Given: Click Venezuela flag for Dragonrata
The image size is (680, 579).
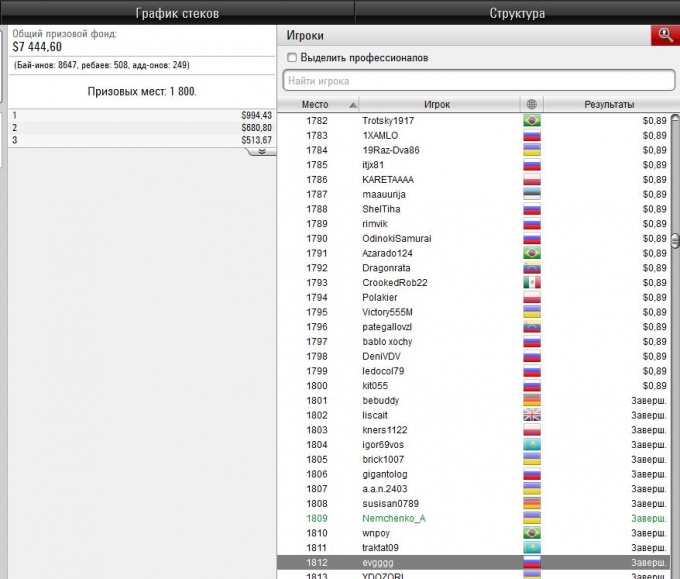Looking at the screenshot, I should coord(532,268).
